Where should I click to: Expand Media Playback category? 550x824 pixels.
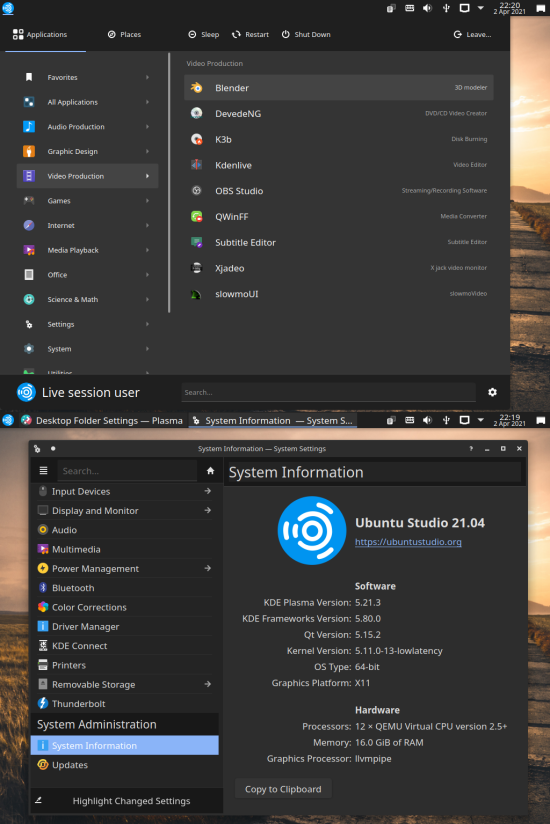tap(87, 250)
